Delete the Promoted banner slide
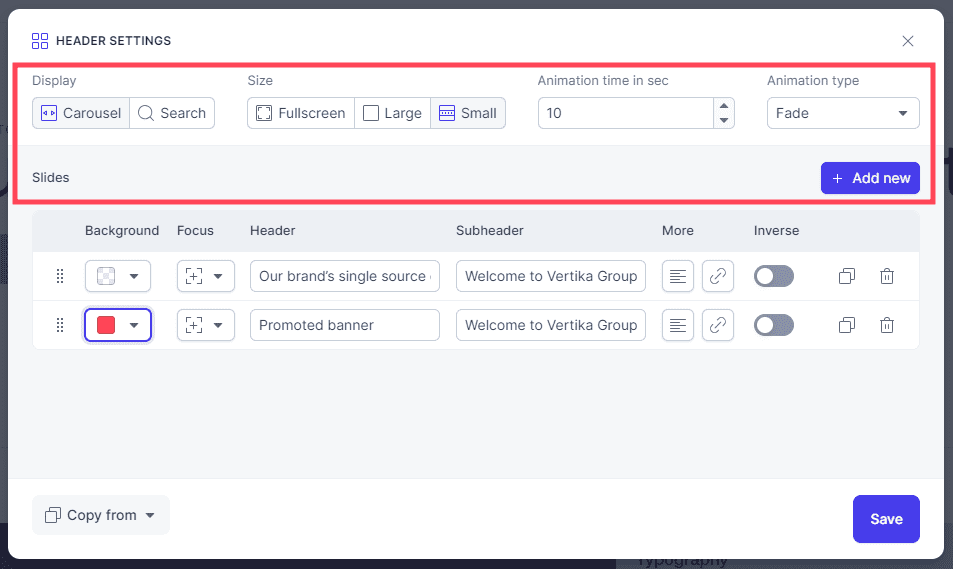 (x=887, y=325)
